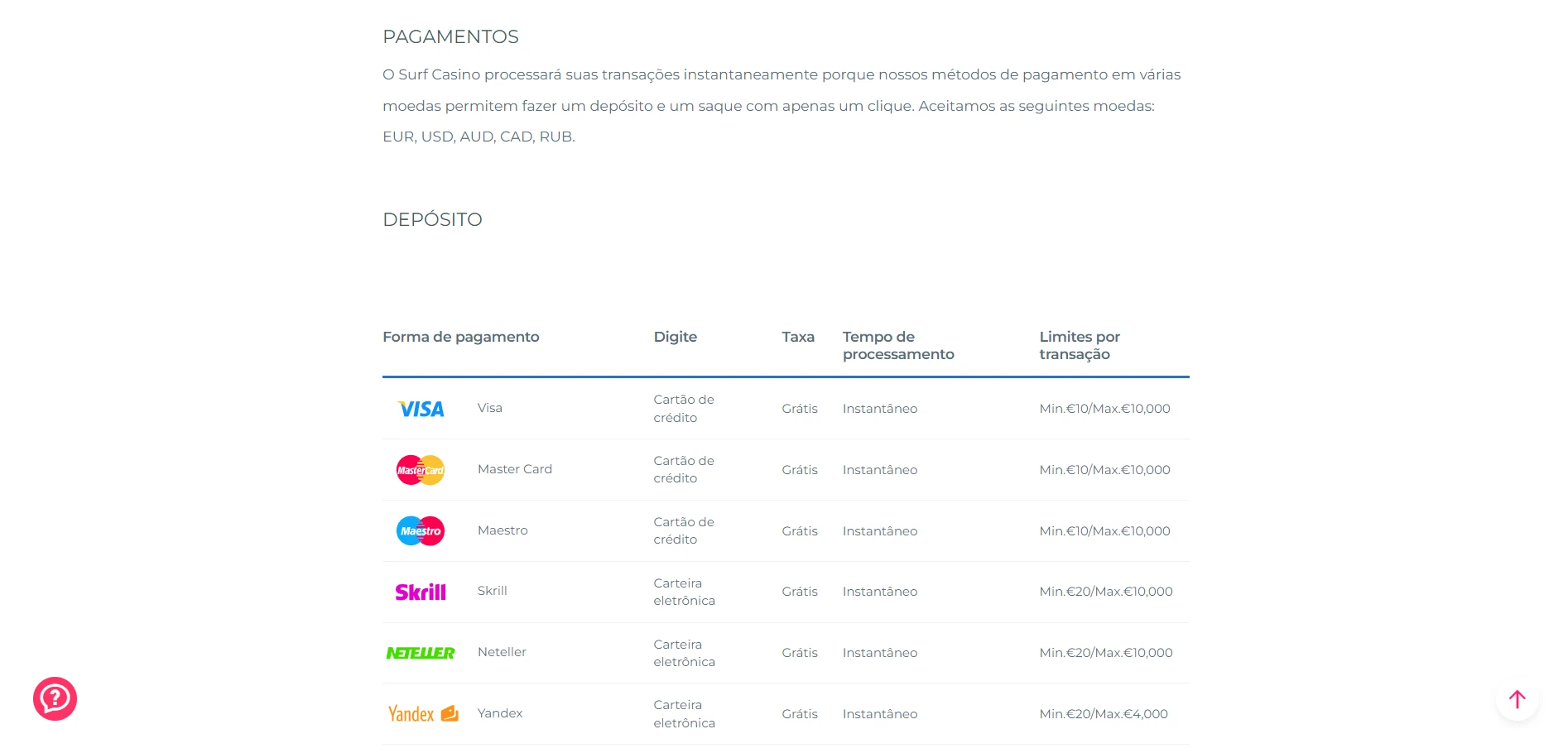The width and height of the screenshot is (1568, 753).
Task: Click 'Cartão de crédito' in the Maestro row
Action: click(684, 530)
